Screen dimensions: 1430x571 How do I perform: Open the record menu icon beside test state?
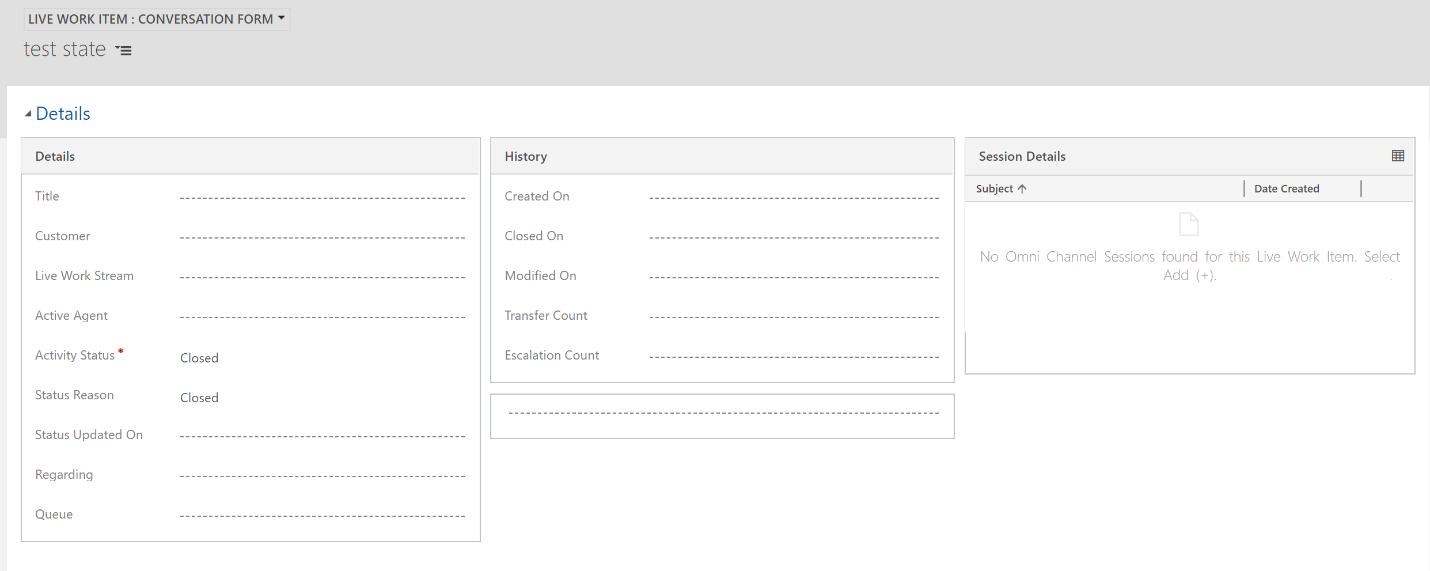123,50
